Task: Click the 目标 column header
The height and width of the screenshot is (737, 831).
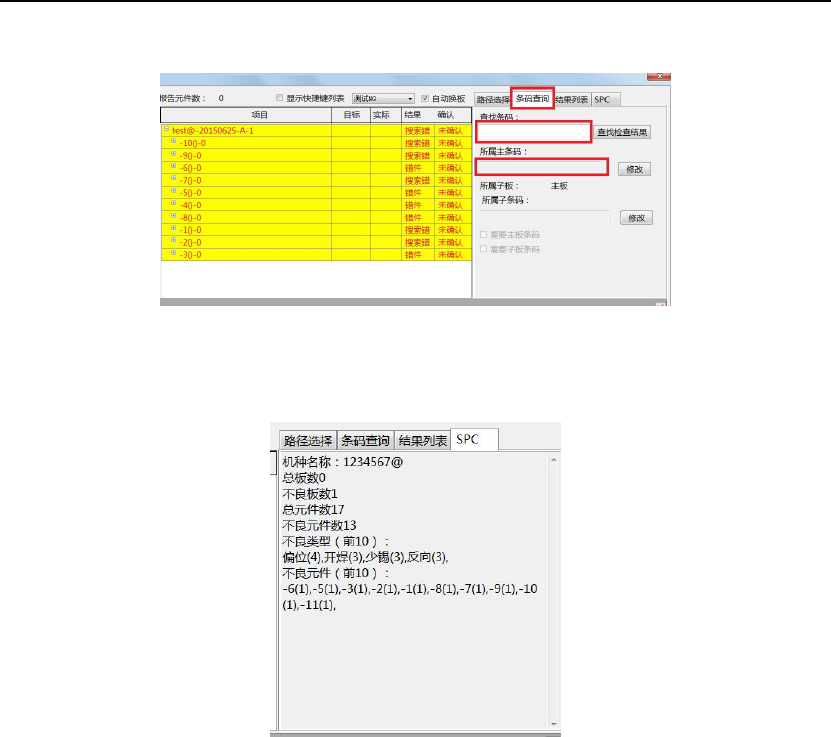Action: click(351, 115)
